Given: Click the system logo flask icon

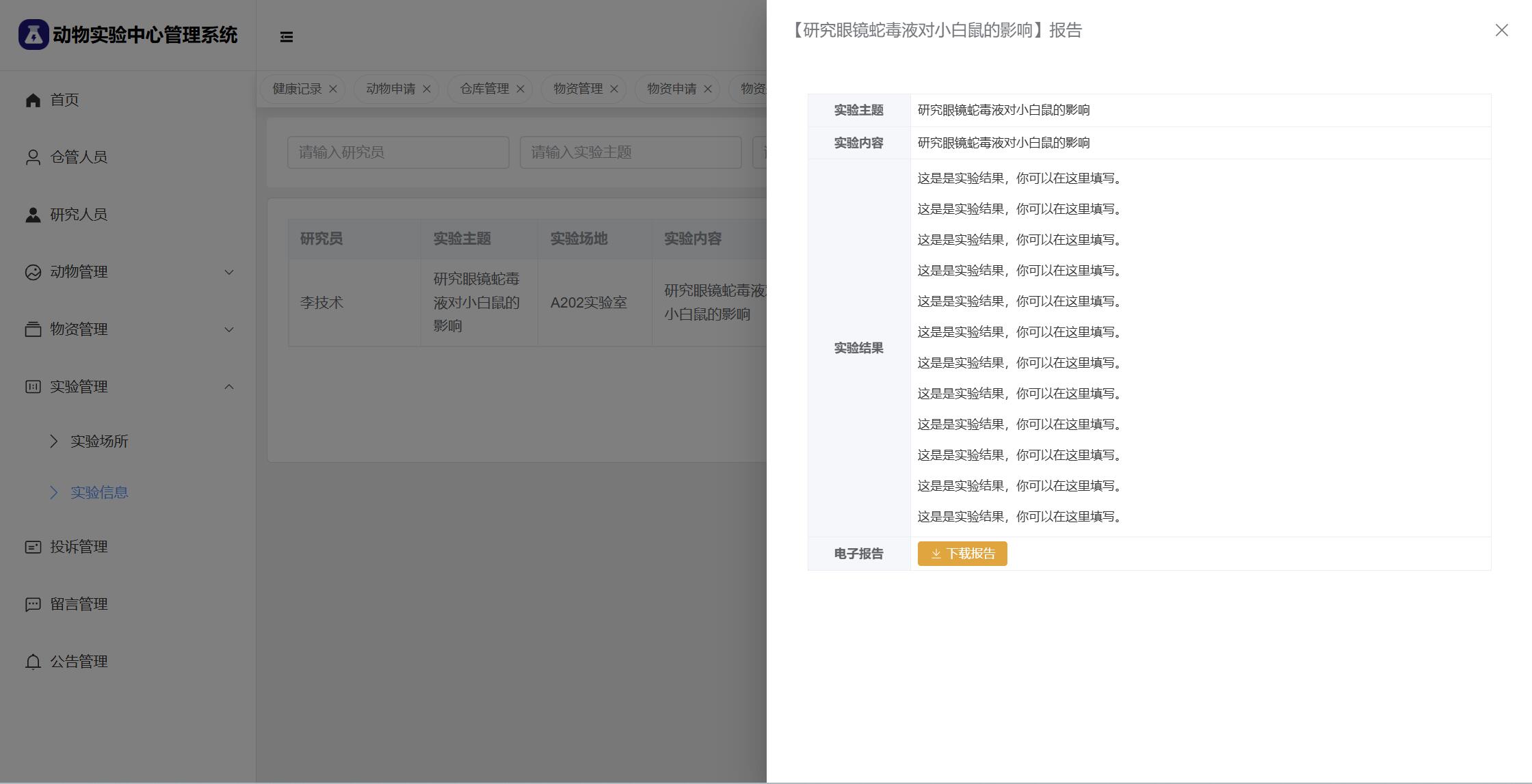Looking at the screenshot, I should pos(34,34).
